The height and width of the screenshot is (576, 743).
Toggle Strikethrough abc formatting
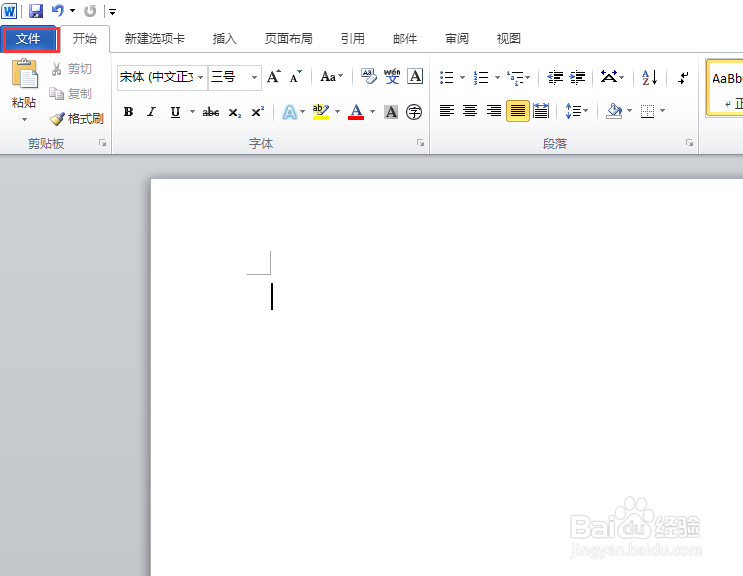point(211,112)
